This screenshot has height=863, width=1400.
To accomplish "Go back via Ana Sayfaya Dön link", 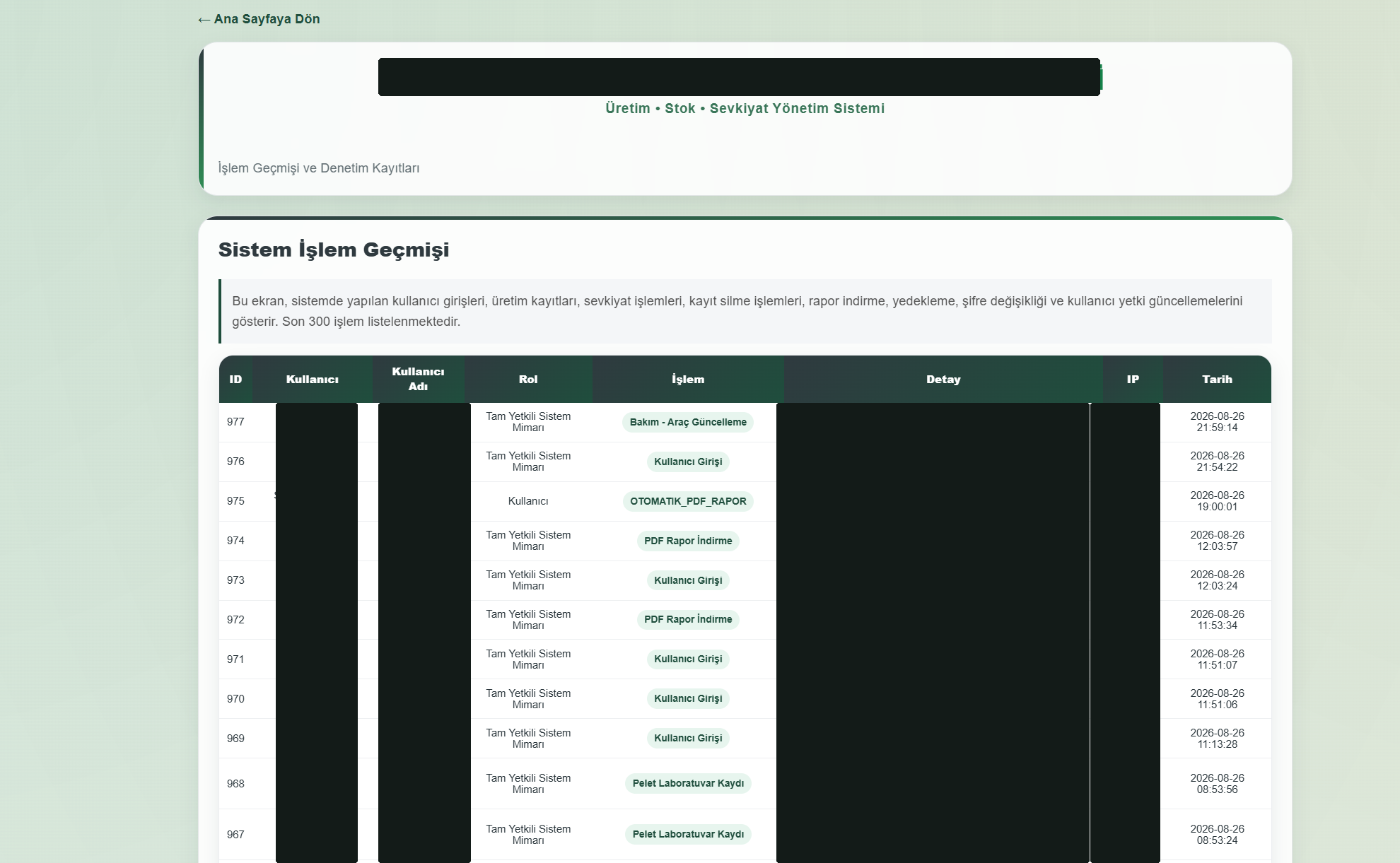I will 259,19.
